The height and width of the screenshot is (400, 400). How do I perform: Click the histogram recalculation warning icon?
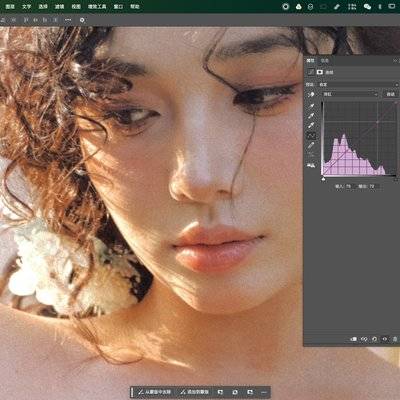pos(311,165)
